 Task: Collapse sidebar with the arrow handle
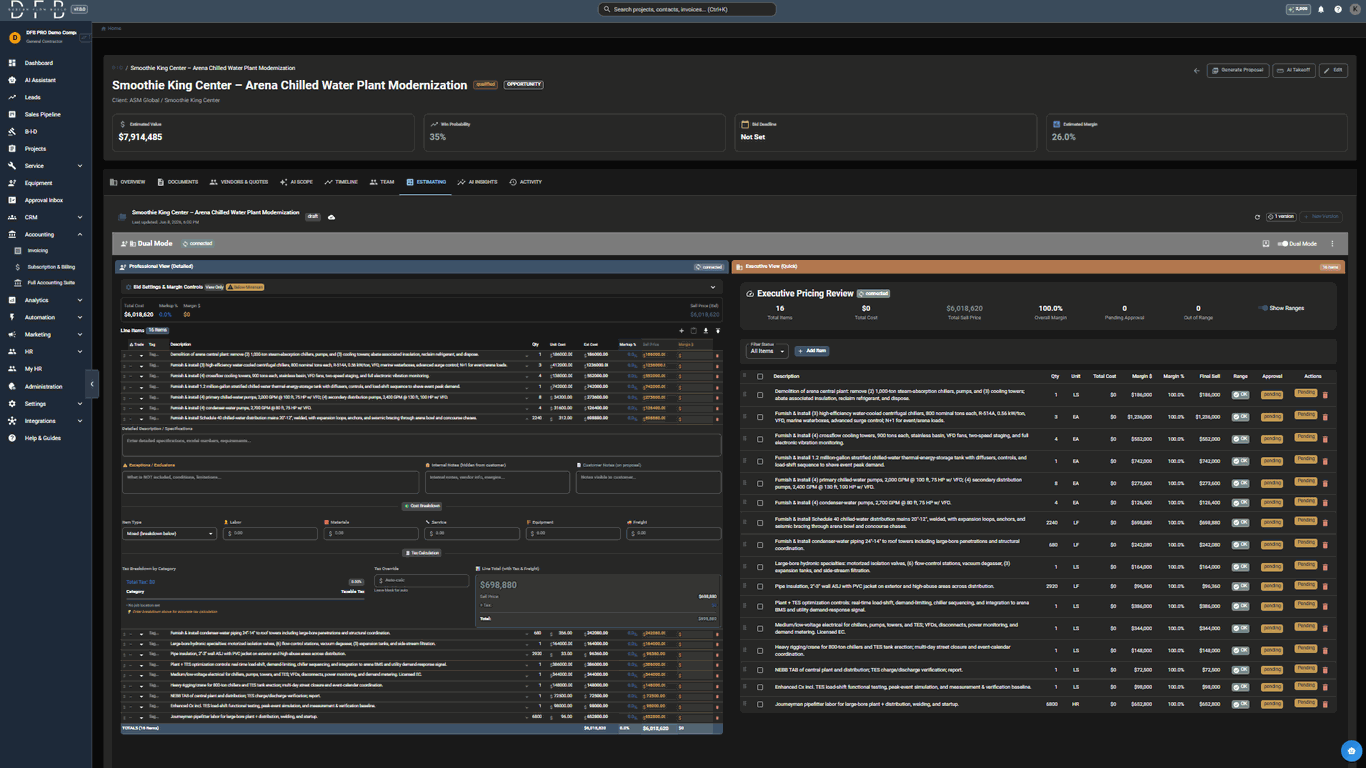[x=92, y=384]
